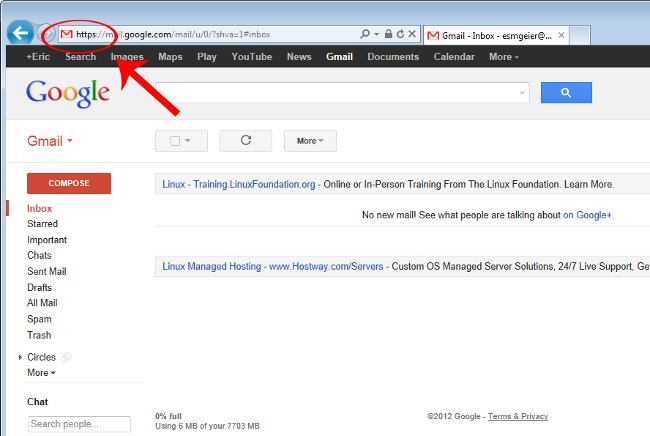Image resolution: width=650 pixels, height=436 pixels.
Task: Click the browser back arrow button
Action: click(x=18, y=33)
